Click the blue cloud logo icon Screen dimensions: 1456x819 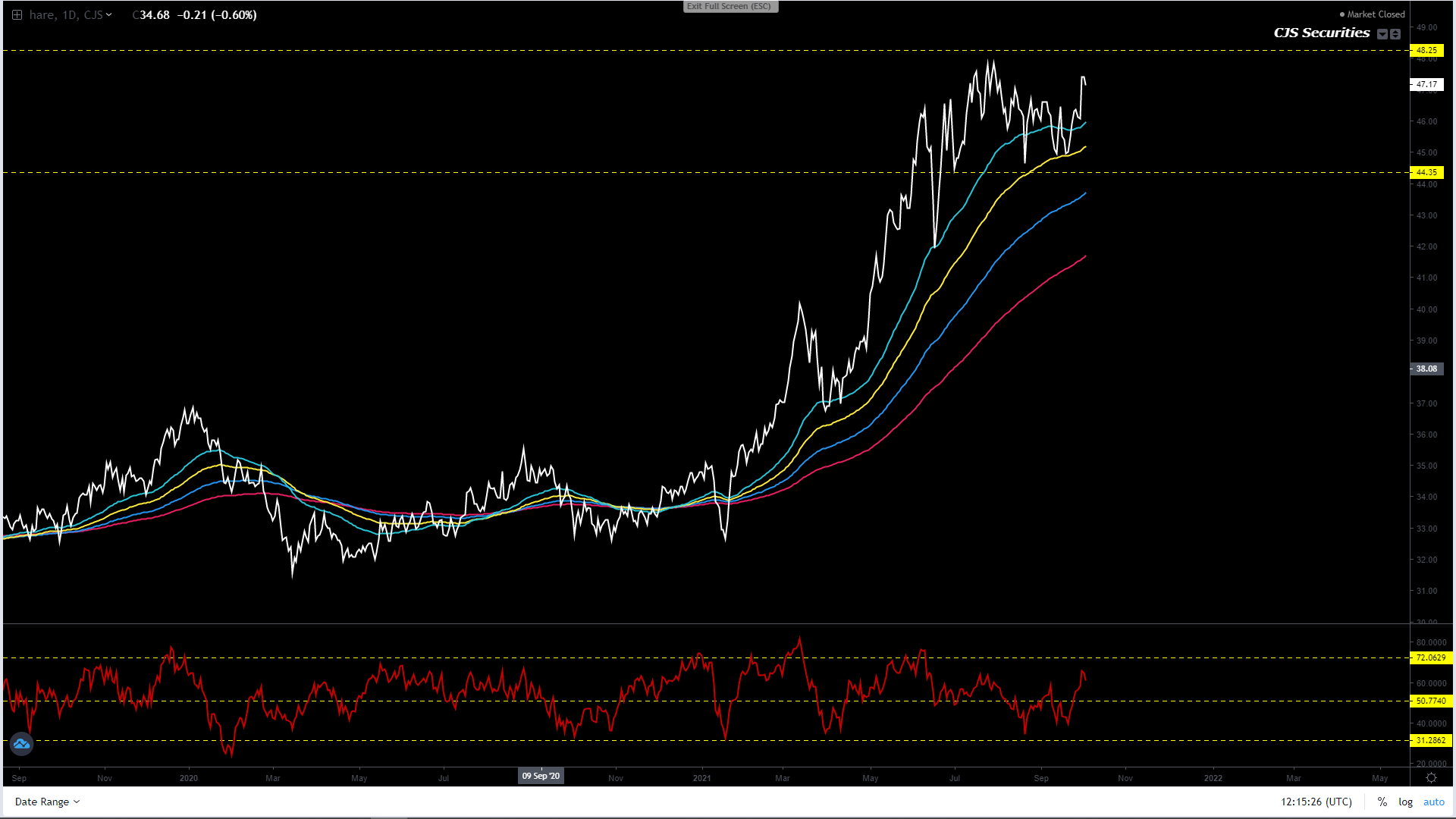pos(21,744)
